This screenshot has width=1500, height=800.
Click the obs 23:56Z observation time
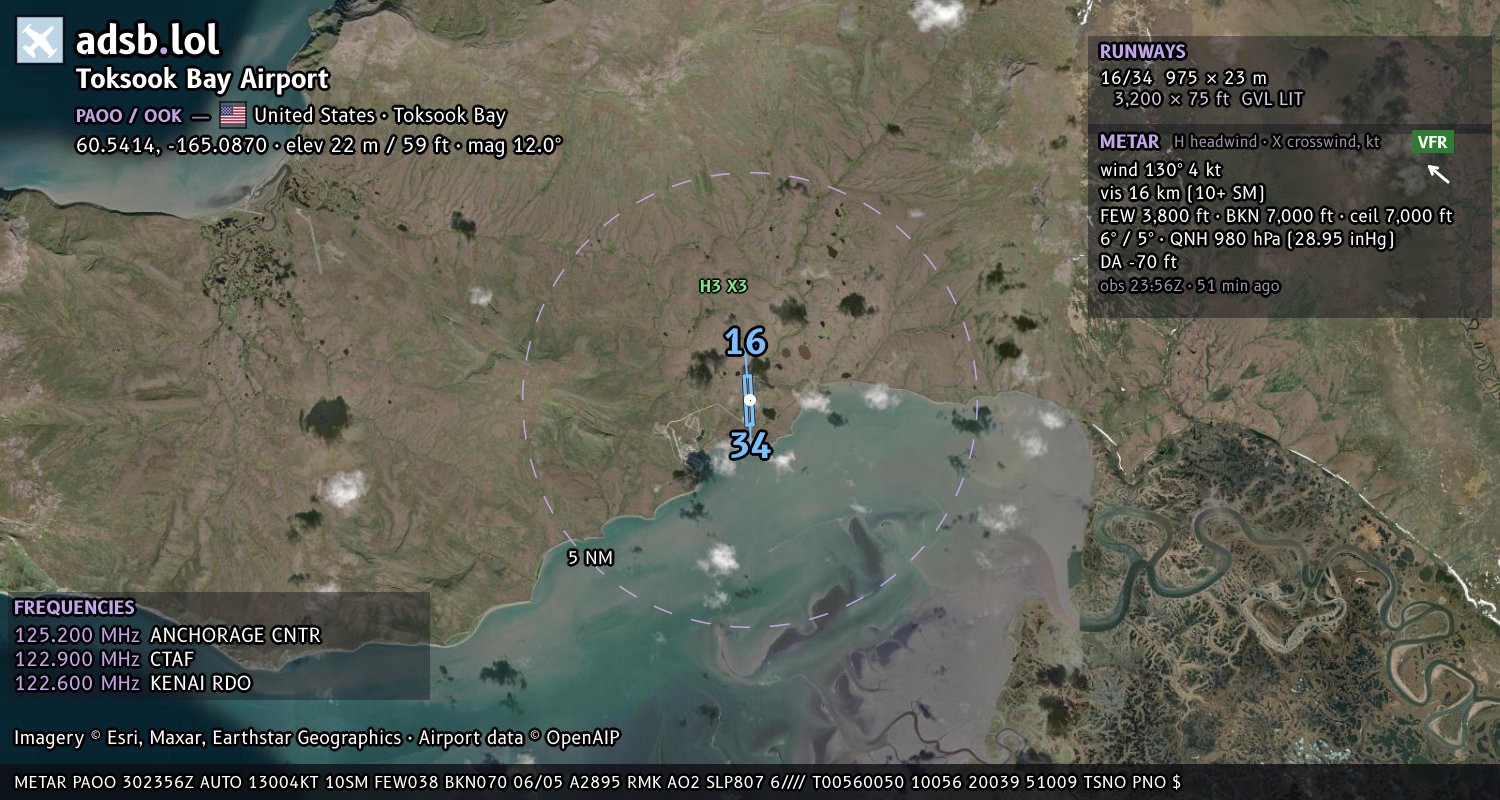tap(1189, 286)
